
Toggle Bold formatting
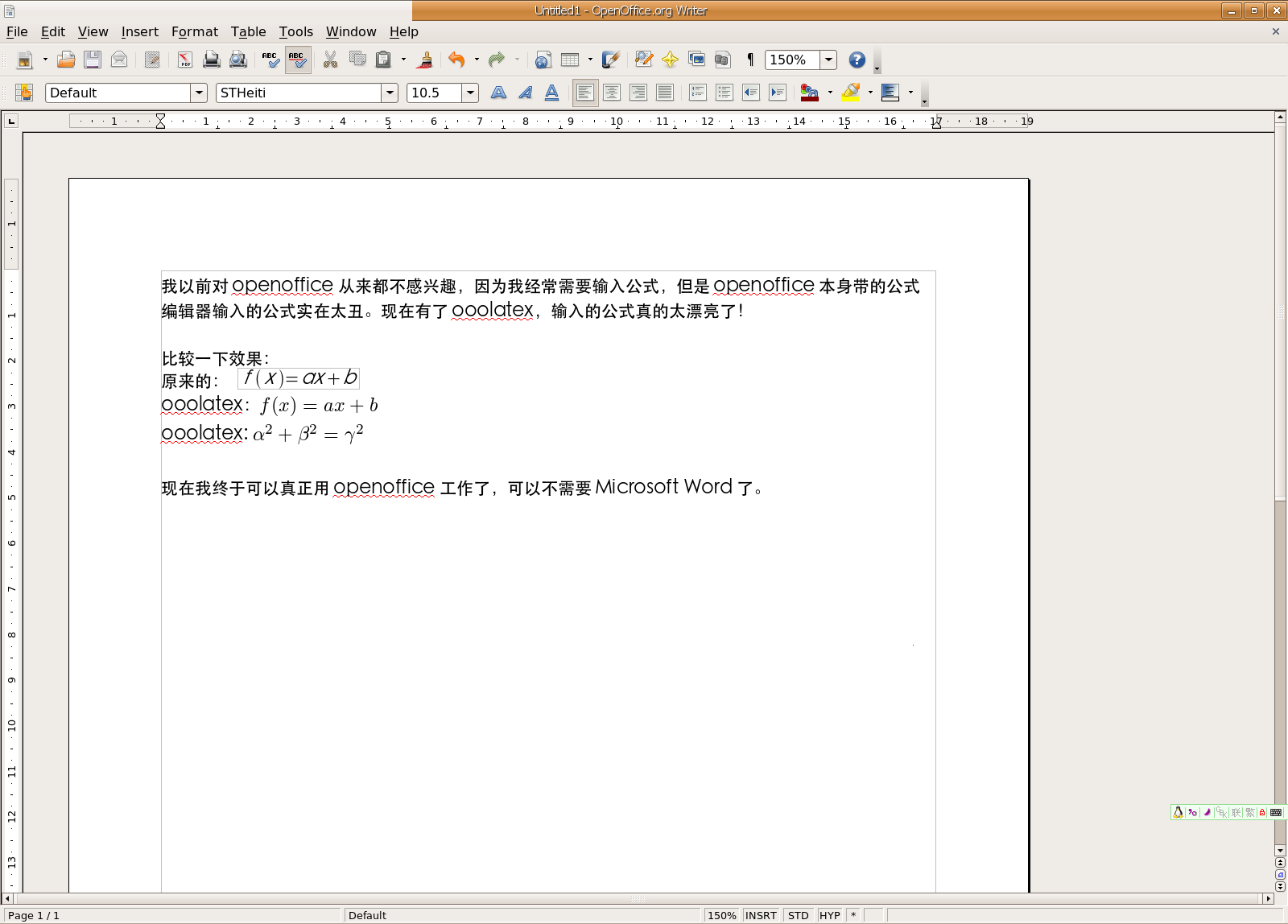(x=499, y=93)
